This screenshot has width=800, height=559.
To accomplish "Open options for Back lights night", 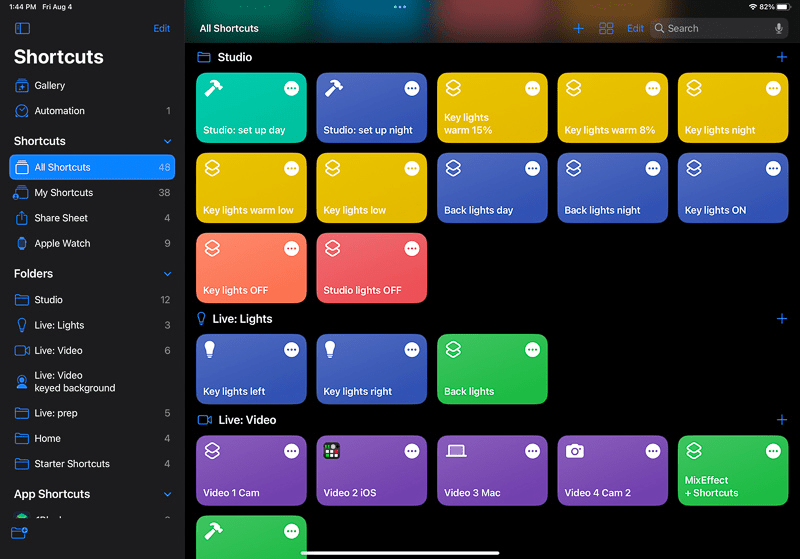I will [653, 168].
